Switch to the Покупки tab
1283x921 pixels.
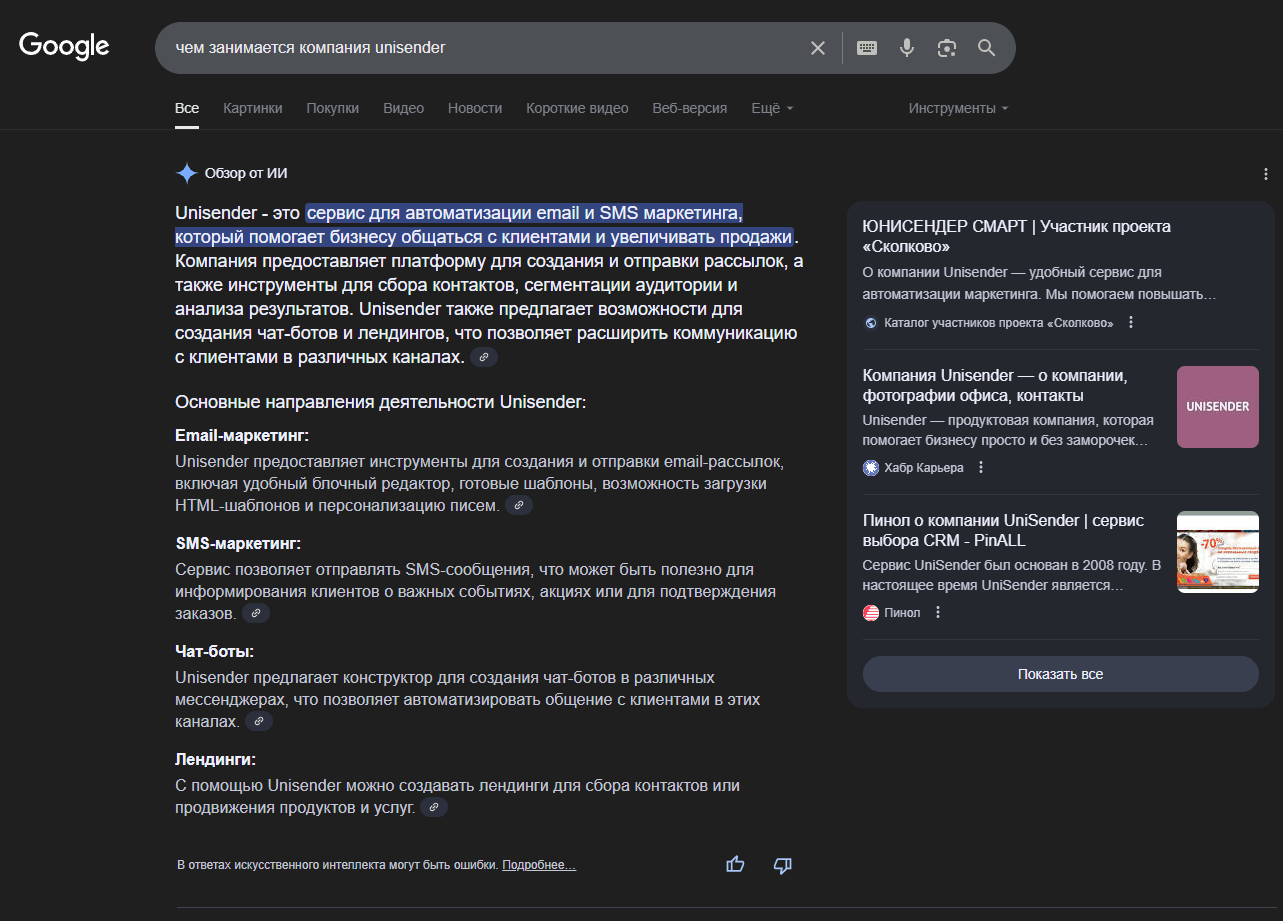coord(333,108)
